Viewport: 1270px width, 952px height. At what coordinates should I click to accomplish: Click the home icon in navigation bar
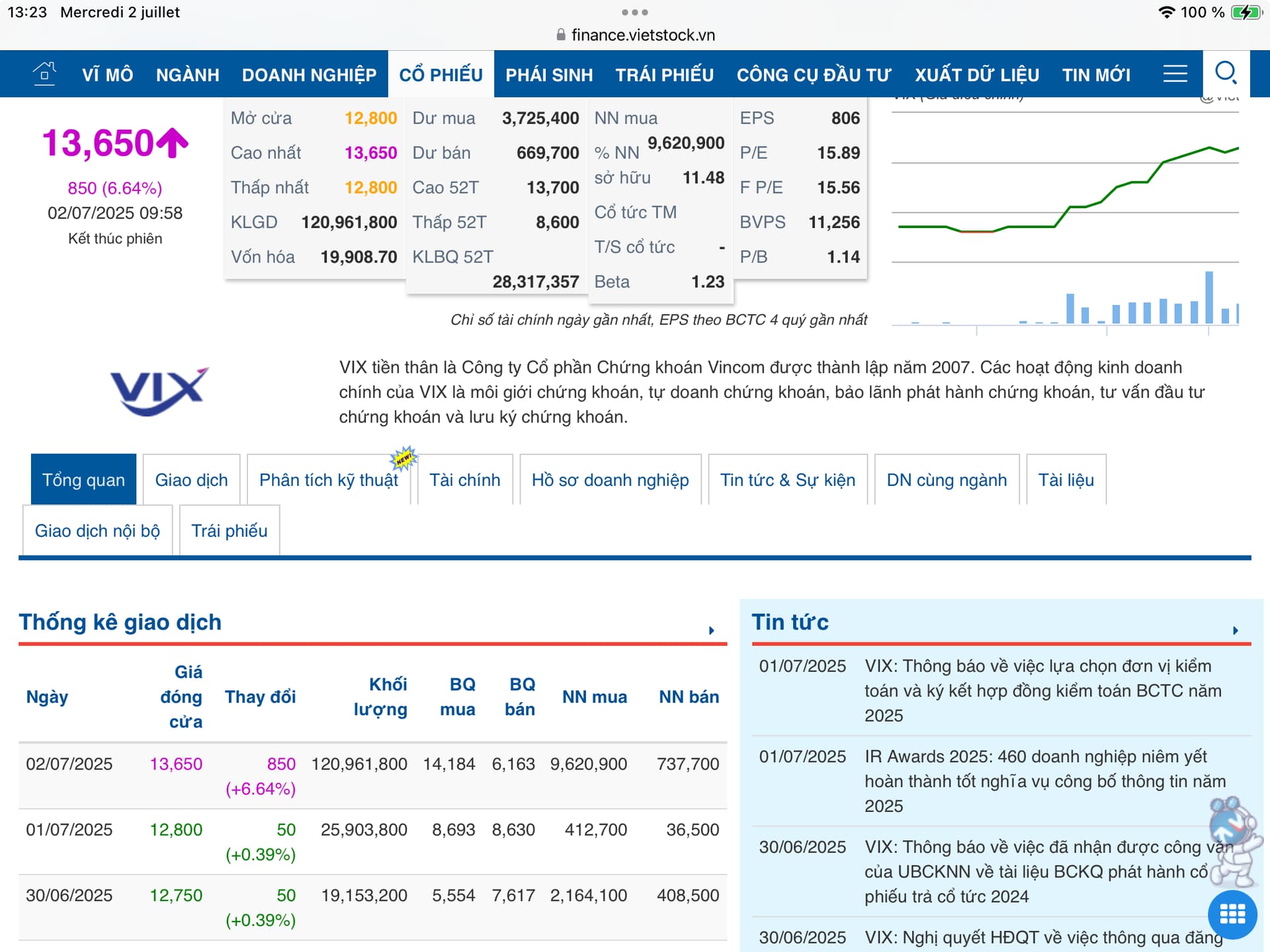[44, 73]
